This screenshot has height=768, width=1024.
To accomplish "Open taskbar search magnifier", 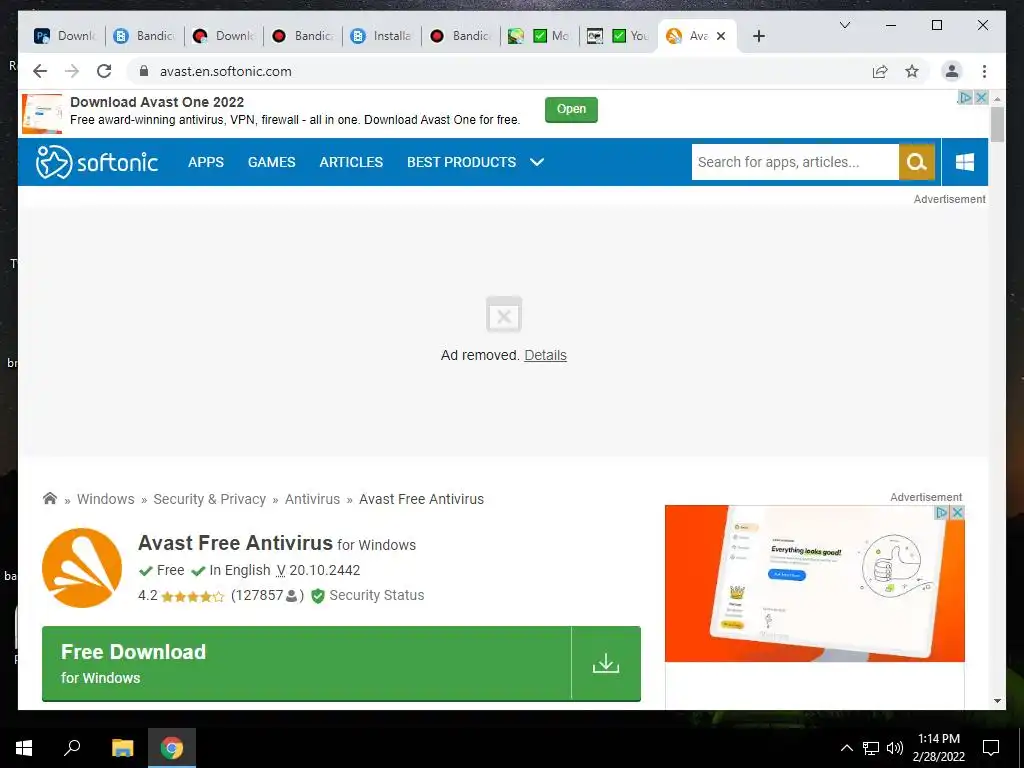I will [x=72, y=748].
